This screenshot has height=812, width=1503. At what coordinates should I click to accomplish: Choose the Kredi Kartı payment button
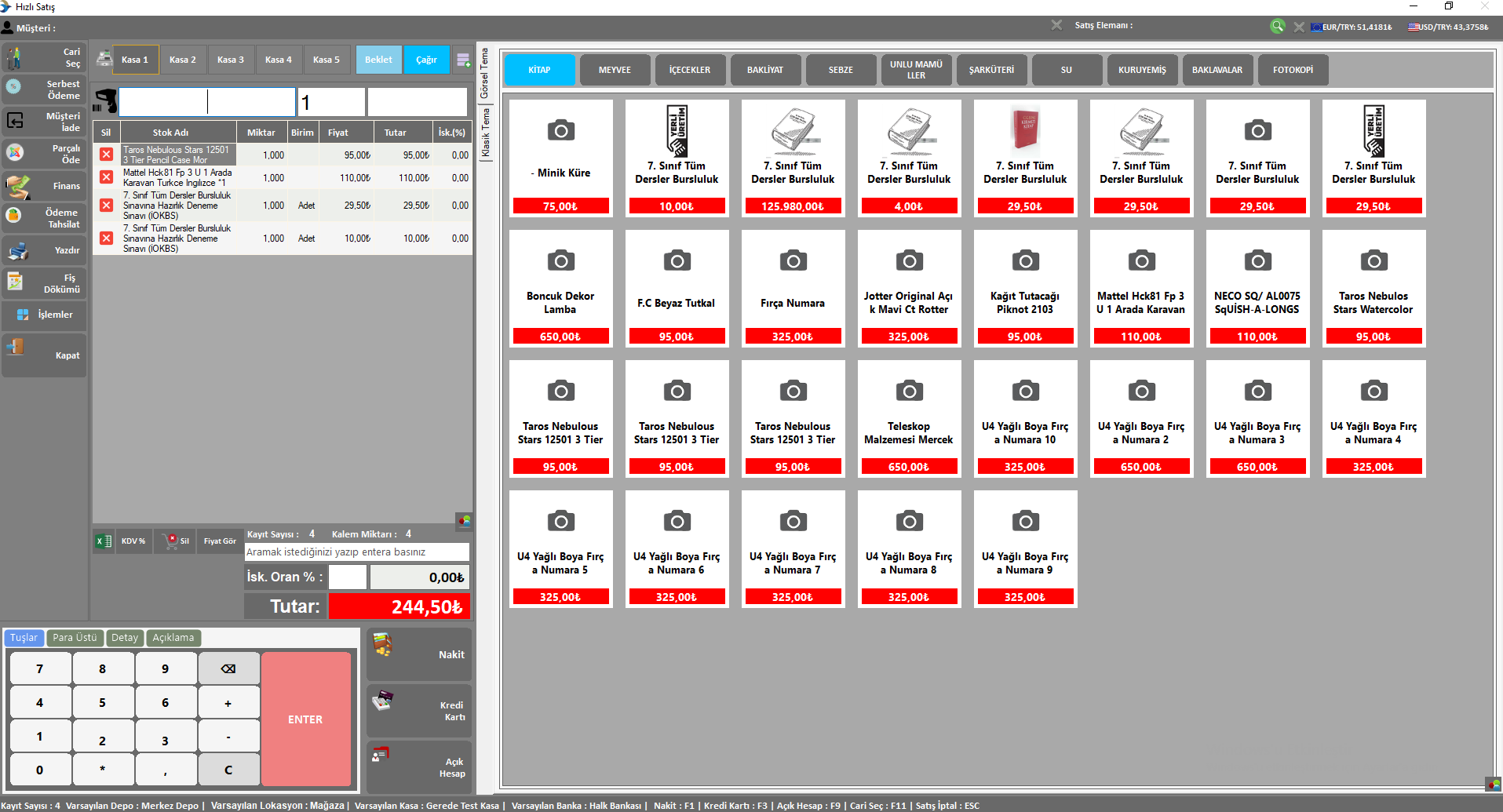click(419, 711)
